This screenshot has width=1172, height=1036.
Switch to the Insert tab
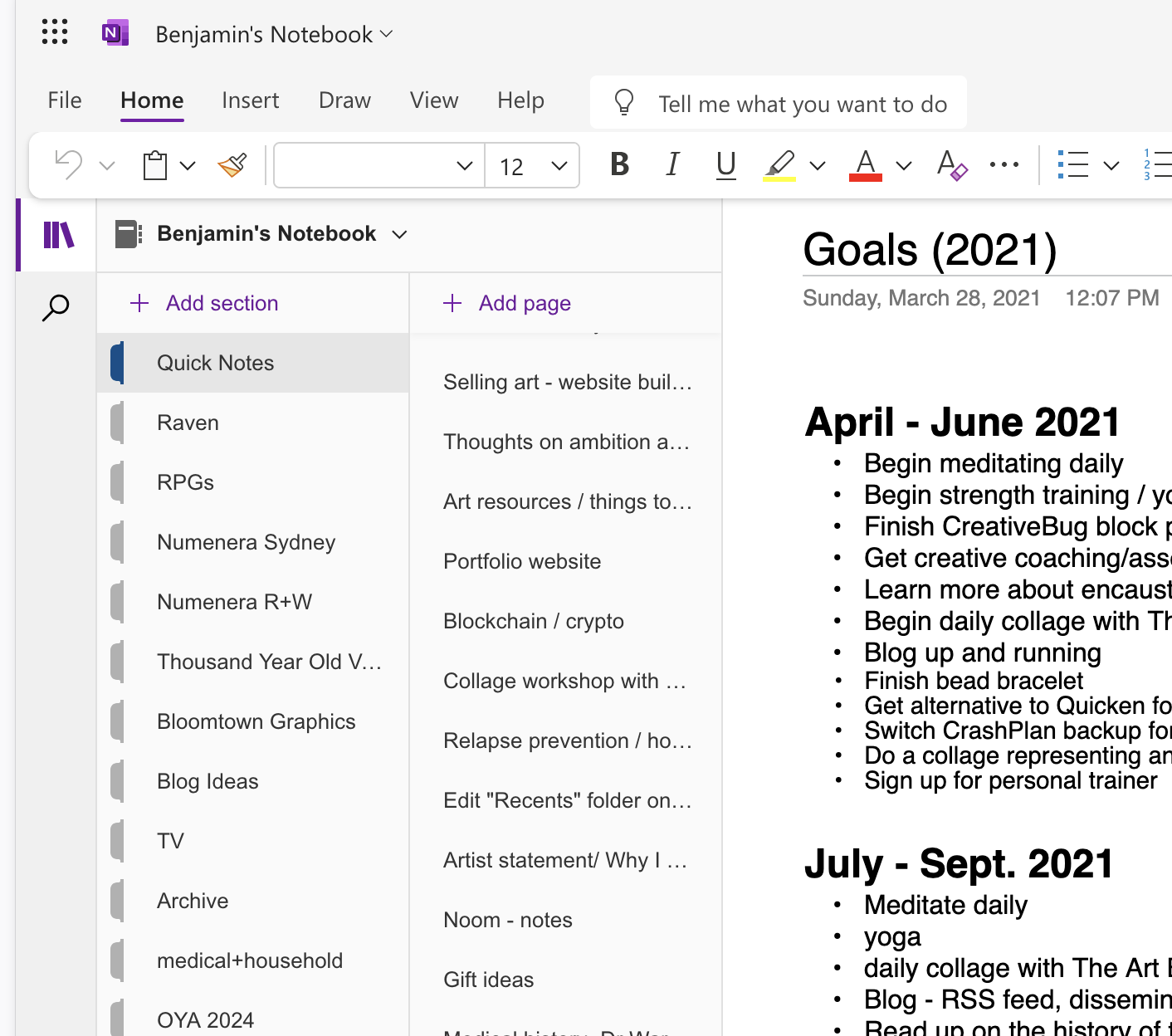point(250,100)
